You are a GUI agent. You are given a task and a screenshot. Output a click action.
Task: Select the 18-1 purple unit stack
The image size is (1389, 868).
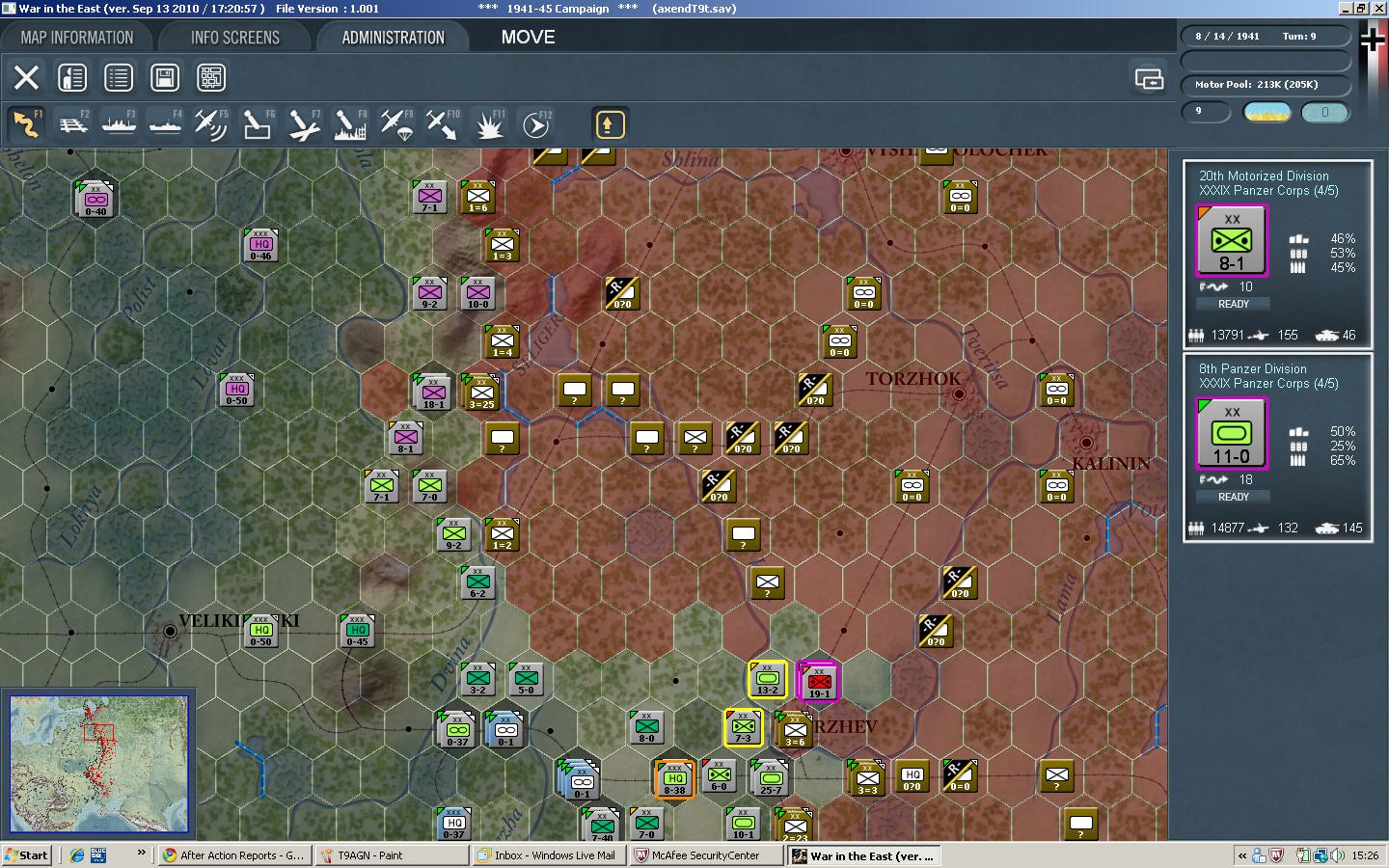[432, 391]
